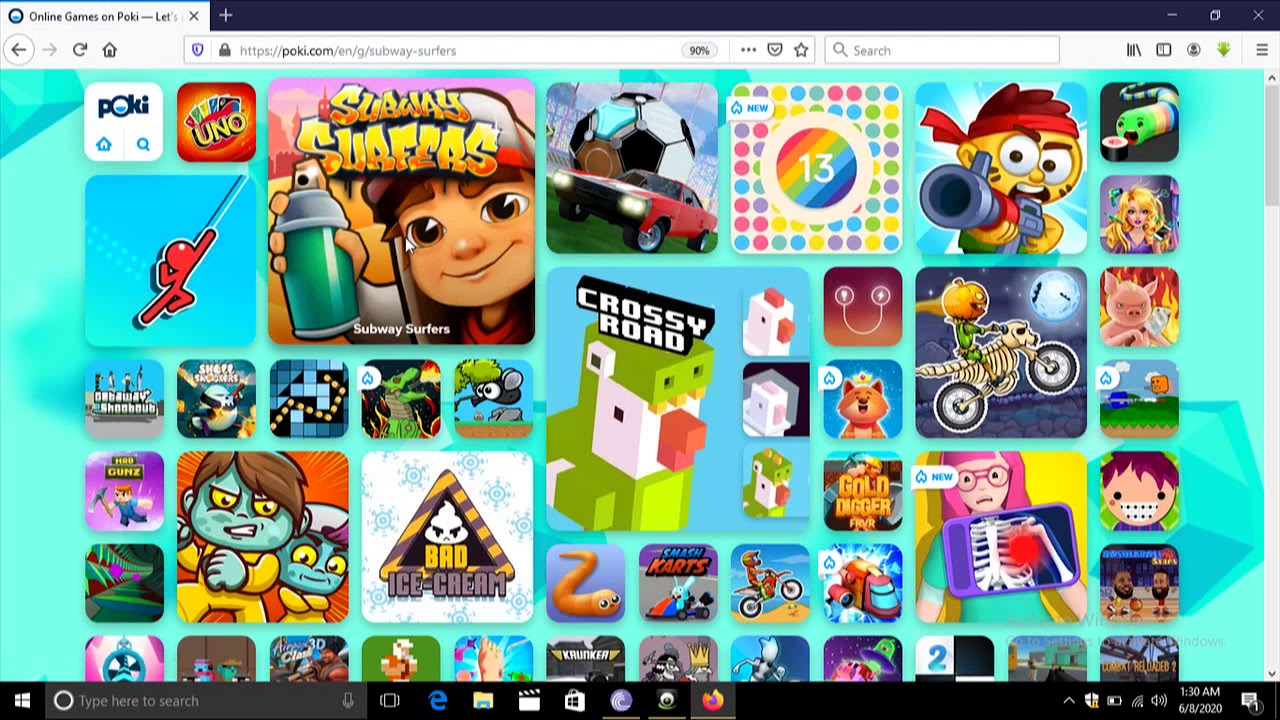Open the X-ray doctor game tile
The image size is (1280, 720).
point(1001,537)
